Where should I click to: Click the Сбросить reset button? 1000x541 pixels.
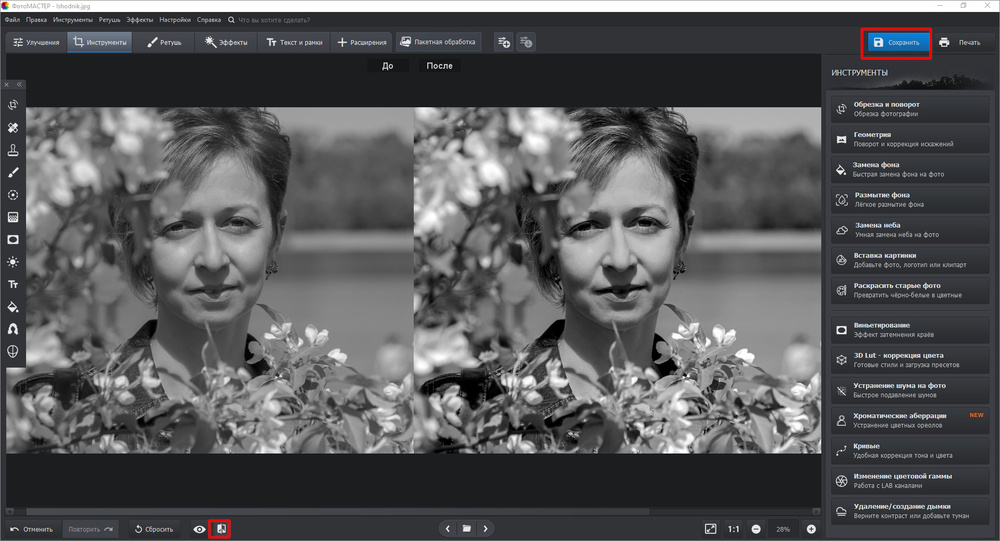coord(153,529)
